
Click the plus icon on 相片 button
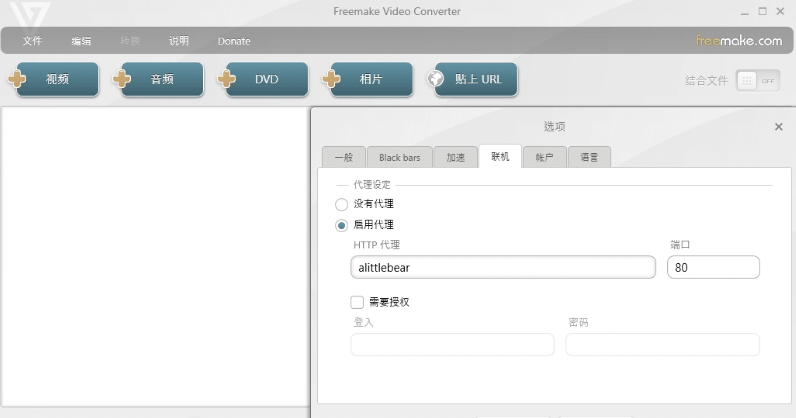click(x=331, y=79)
